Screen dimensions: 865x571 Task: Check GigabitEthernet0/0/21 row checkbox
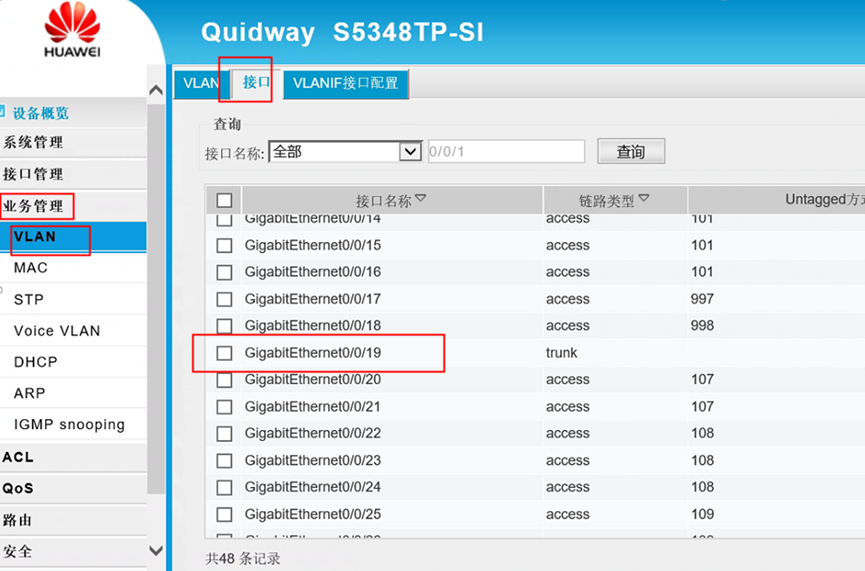[224, 407]
